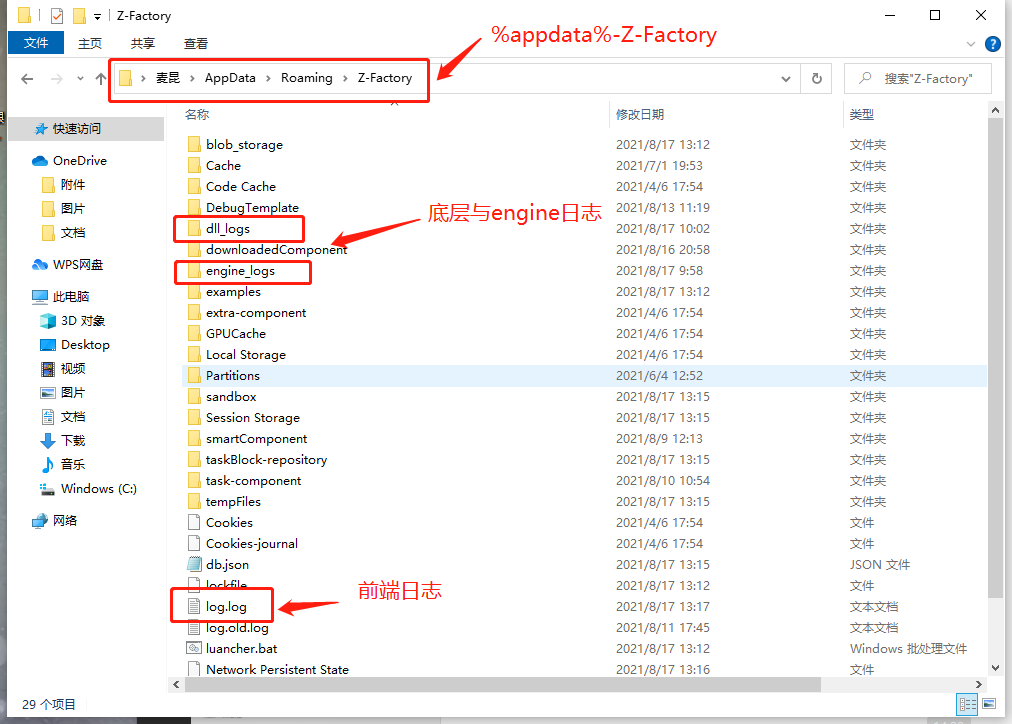Click the help question mark icon
Viewport: 1012px width, 724px height.
point(992,44)
